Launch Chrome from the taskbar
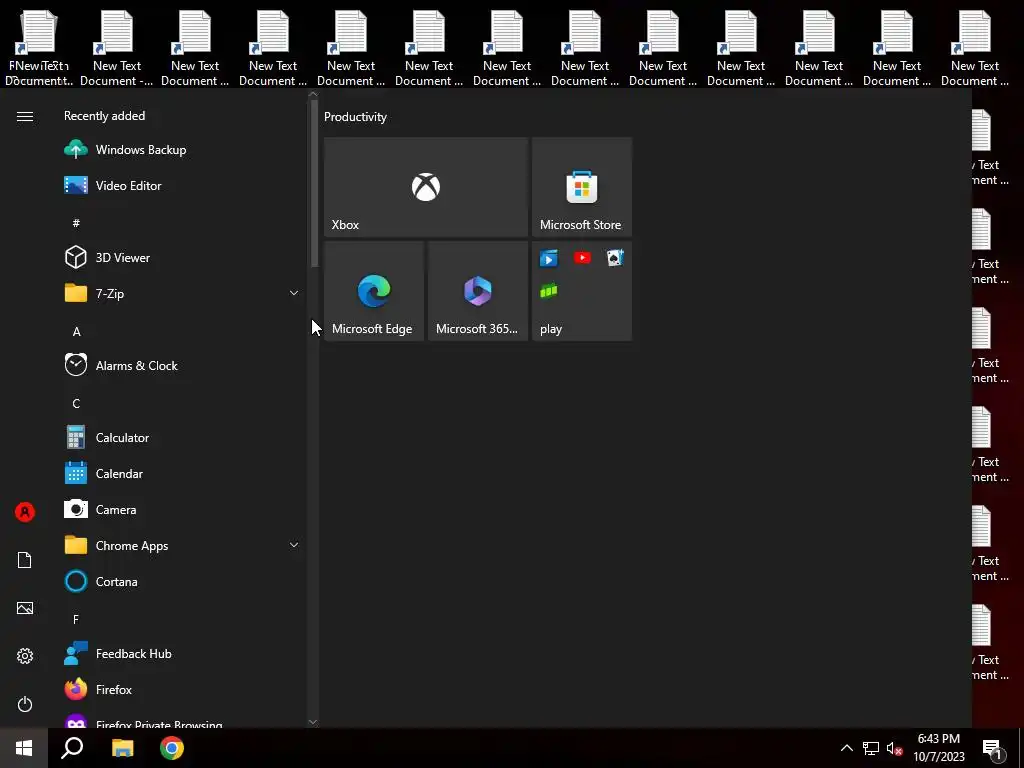1024x768 pixels. [x=172, y=748]
